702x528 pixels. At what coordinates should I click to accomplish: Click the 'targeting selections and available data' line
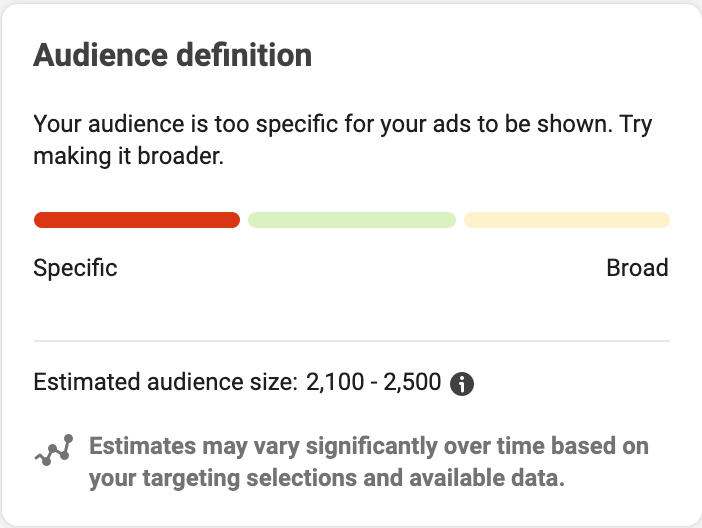pos(327,478)
